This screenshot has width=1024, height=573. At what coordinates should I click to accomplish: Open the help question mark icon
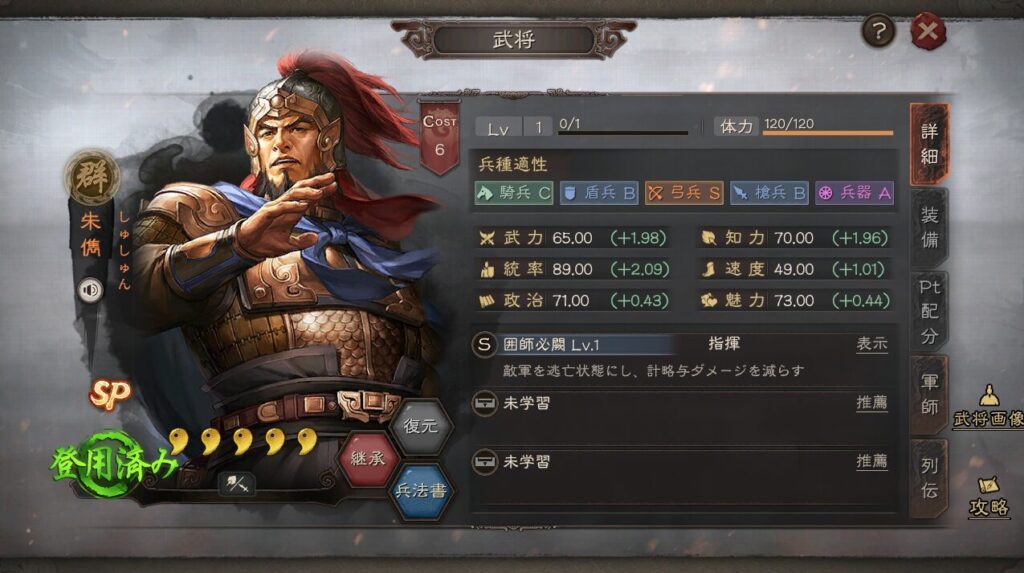coord(878,31)
